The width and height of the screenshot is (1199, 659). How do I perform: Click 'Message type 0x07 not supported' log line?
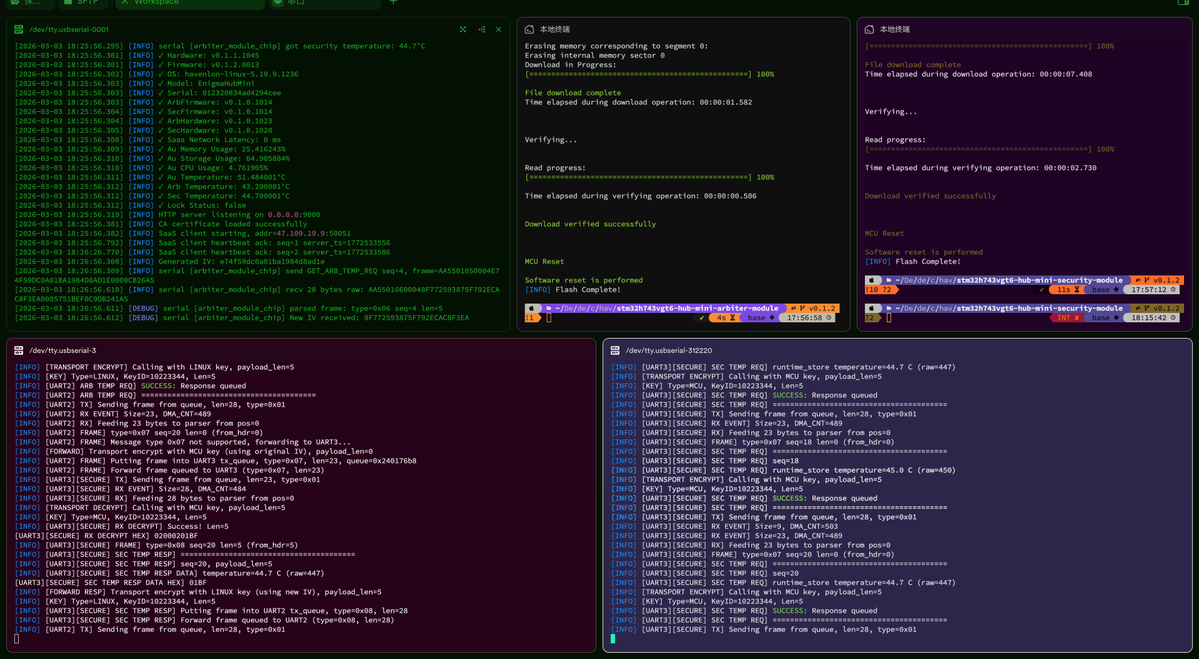pos(183,442)
